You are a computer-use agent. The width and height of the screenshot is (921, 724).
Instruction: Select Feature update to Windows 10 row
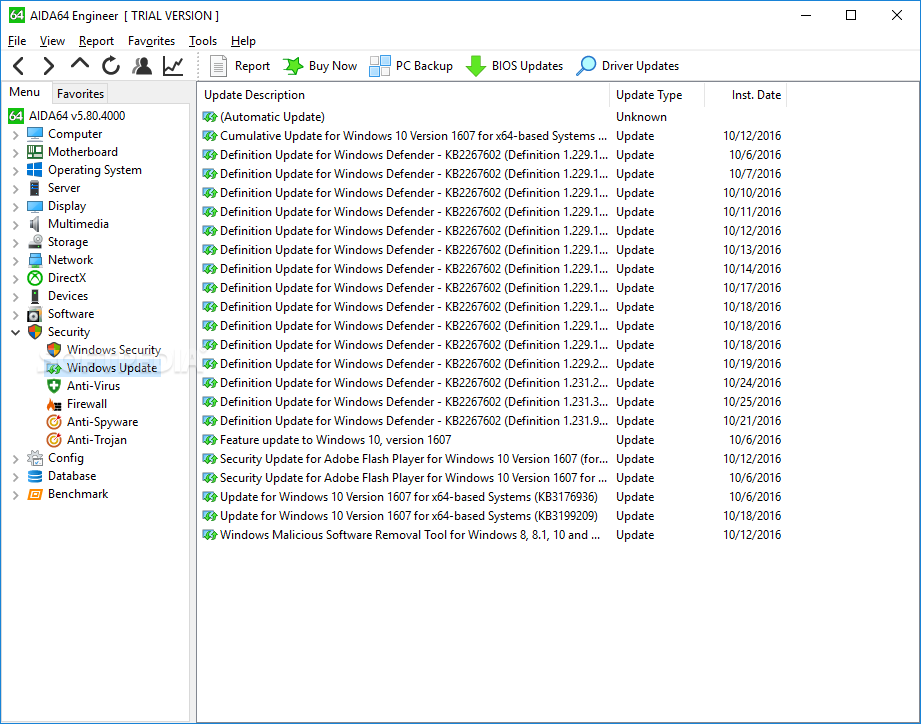tap(493, 440)
